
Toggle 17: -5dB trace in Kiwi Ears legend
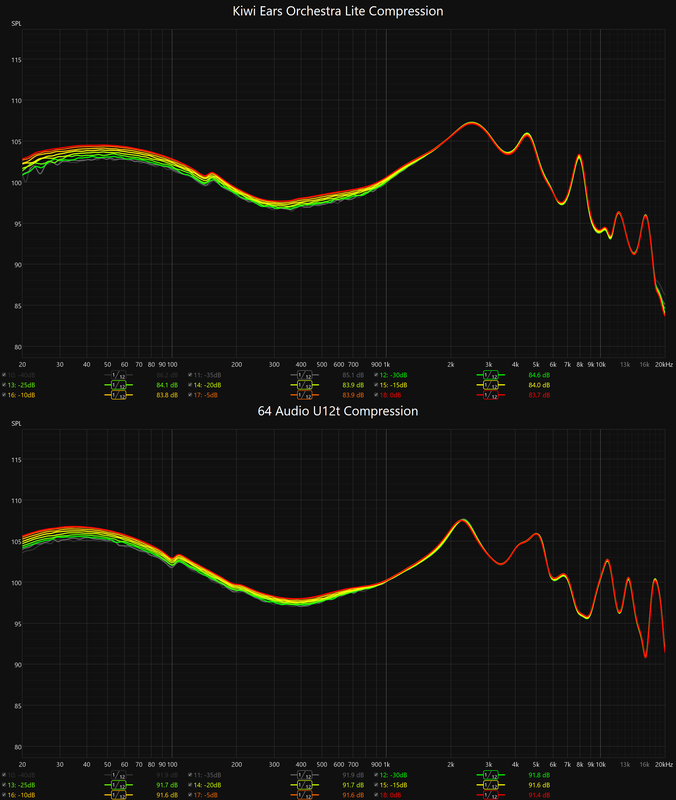(190, 395)
